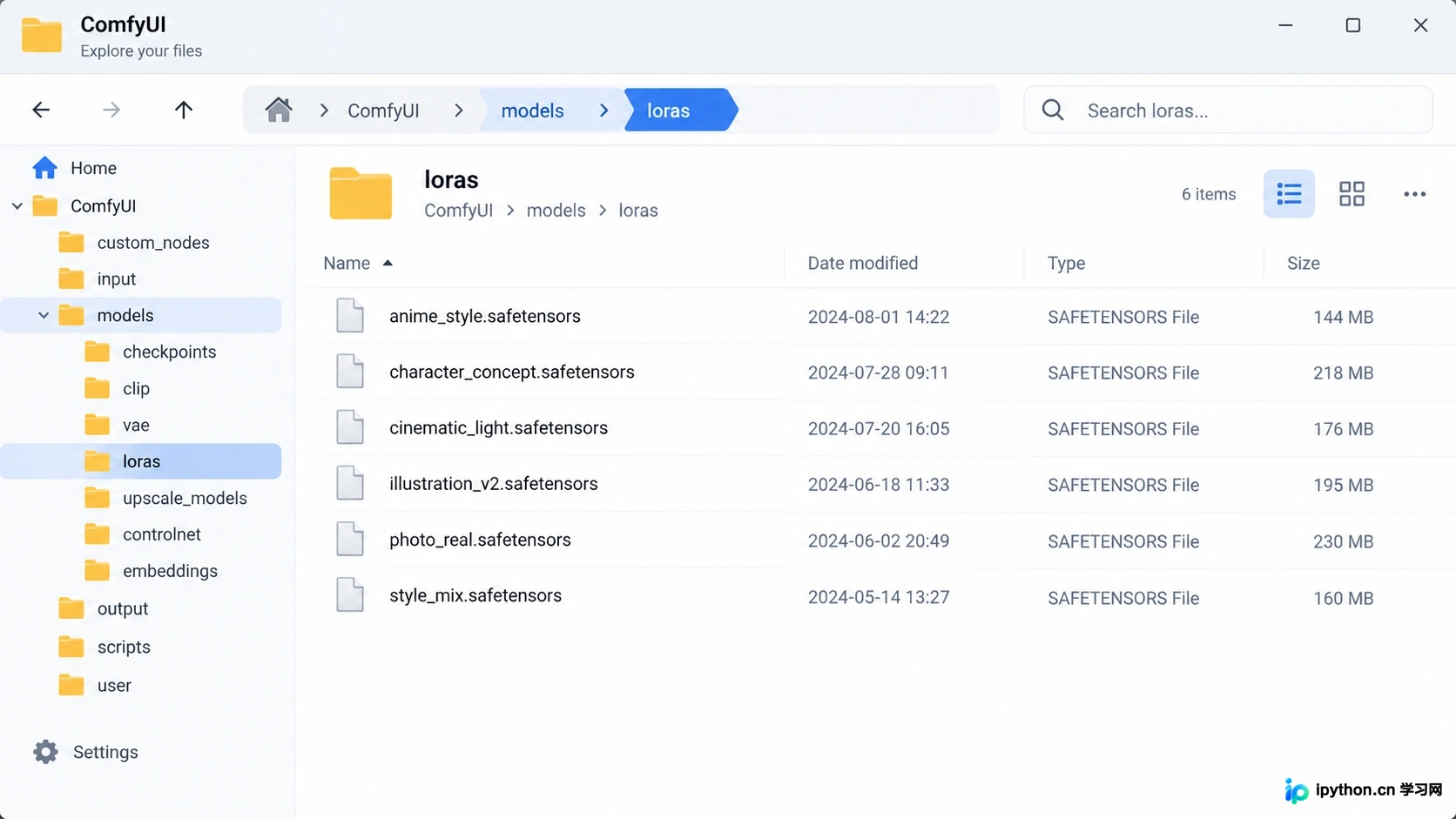Click file icon of anime_style.safetensors
Screen dimensions: 1456x819
[x=350, y=316]
